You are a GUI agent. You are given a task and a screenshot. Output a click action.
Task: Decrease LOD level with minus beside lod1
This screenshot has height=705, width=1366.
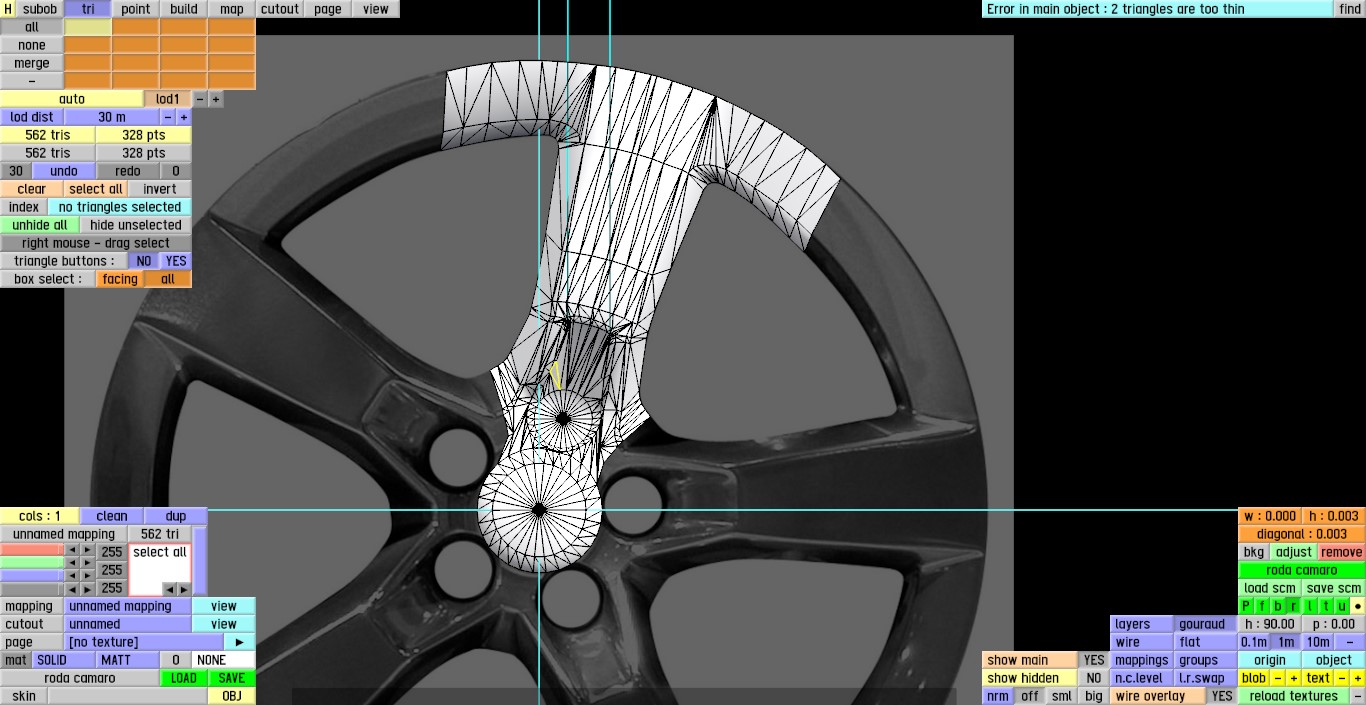(200, 99)
